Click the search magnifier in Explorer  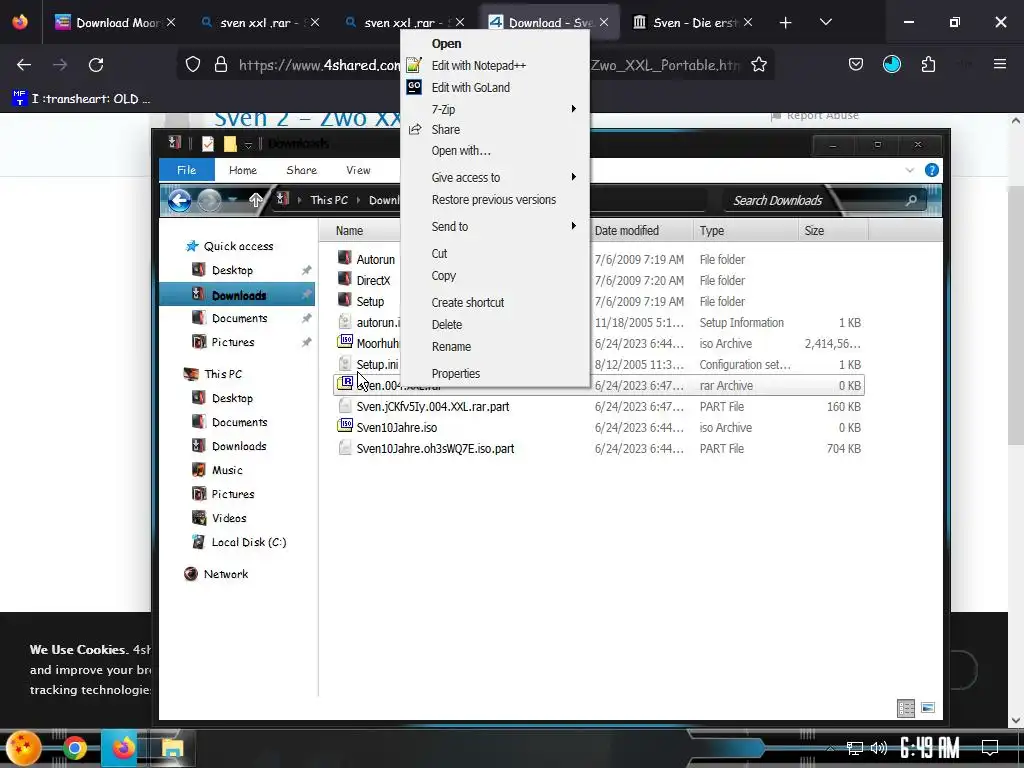tap(911, 200)
